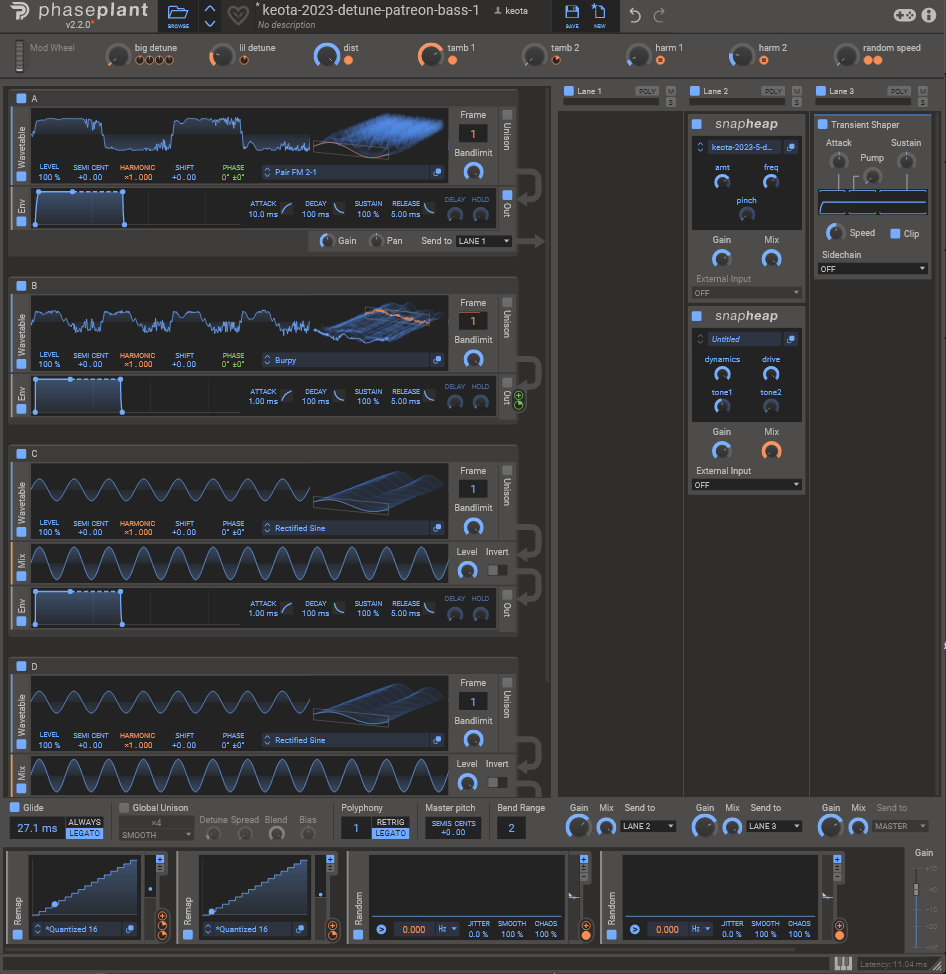Click the dist macro knob
This screenshot has width=946, height=974.
point(326,55)
